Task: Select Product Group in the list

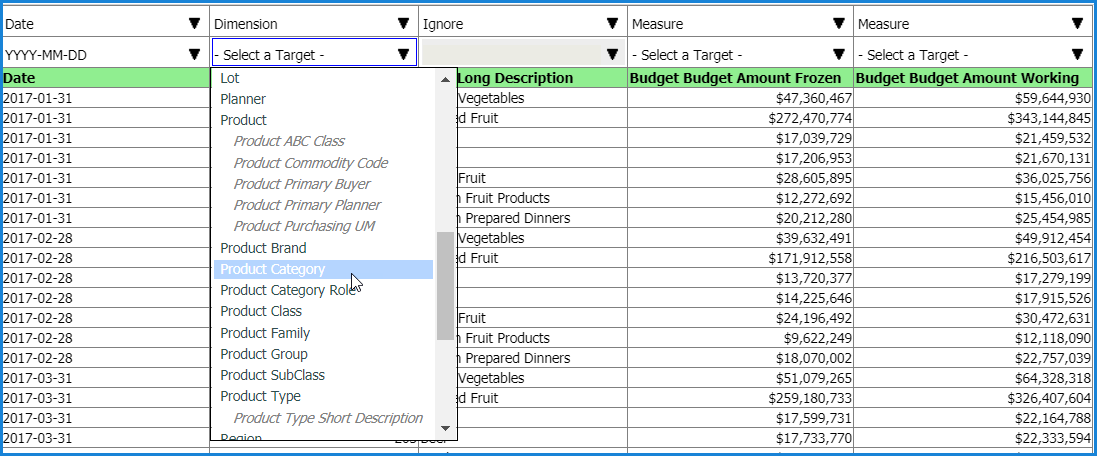Action: coord(264,354)
